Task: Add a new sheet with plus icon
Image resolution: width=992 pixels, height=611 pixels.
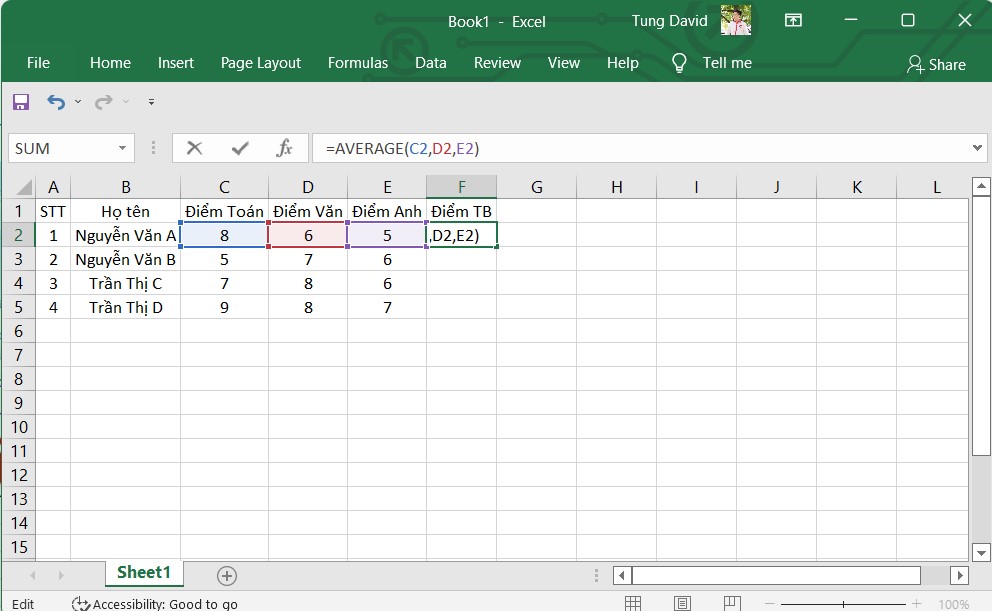Action: (226, 576)
